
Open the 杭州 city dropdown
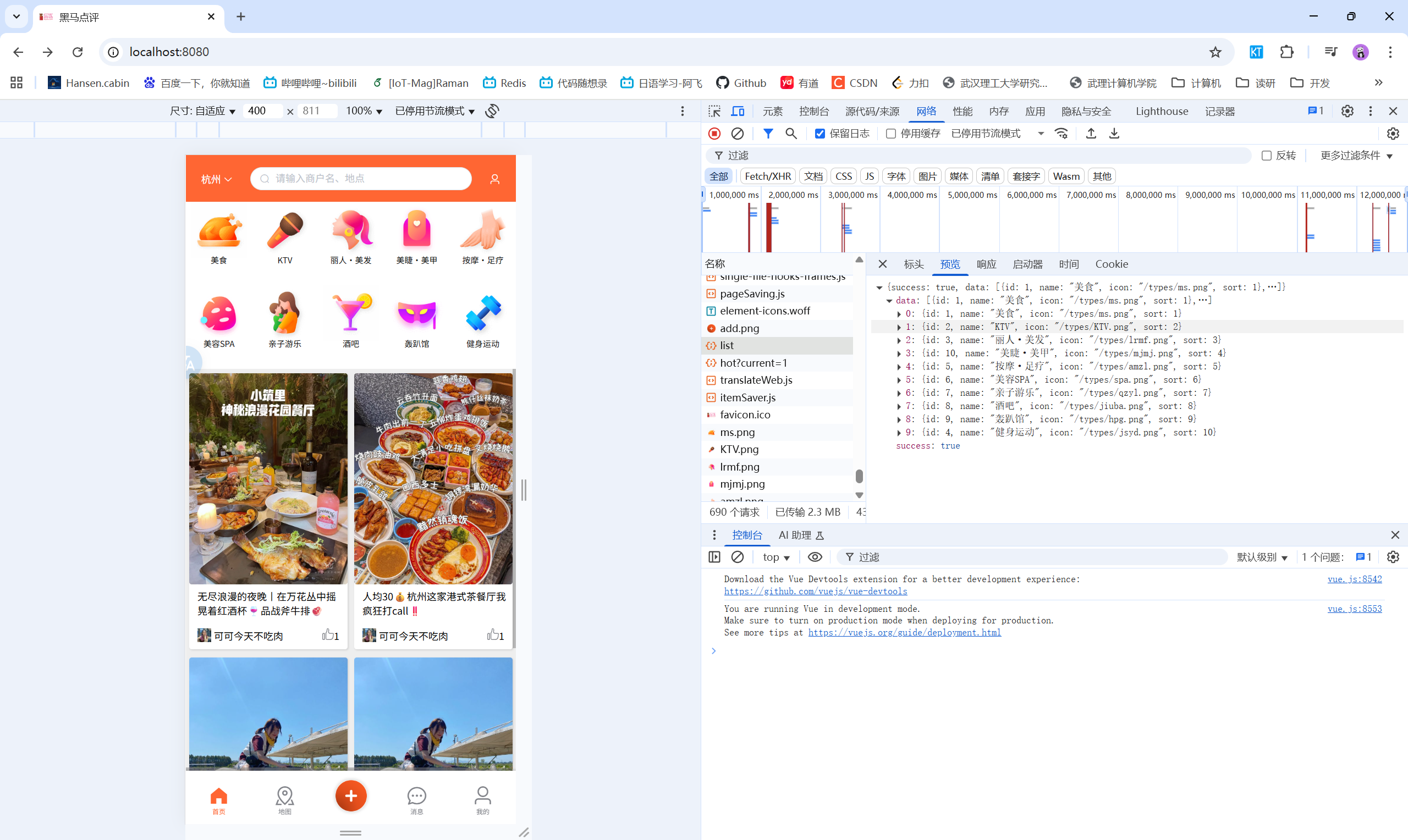pos(216,179)
